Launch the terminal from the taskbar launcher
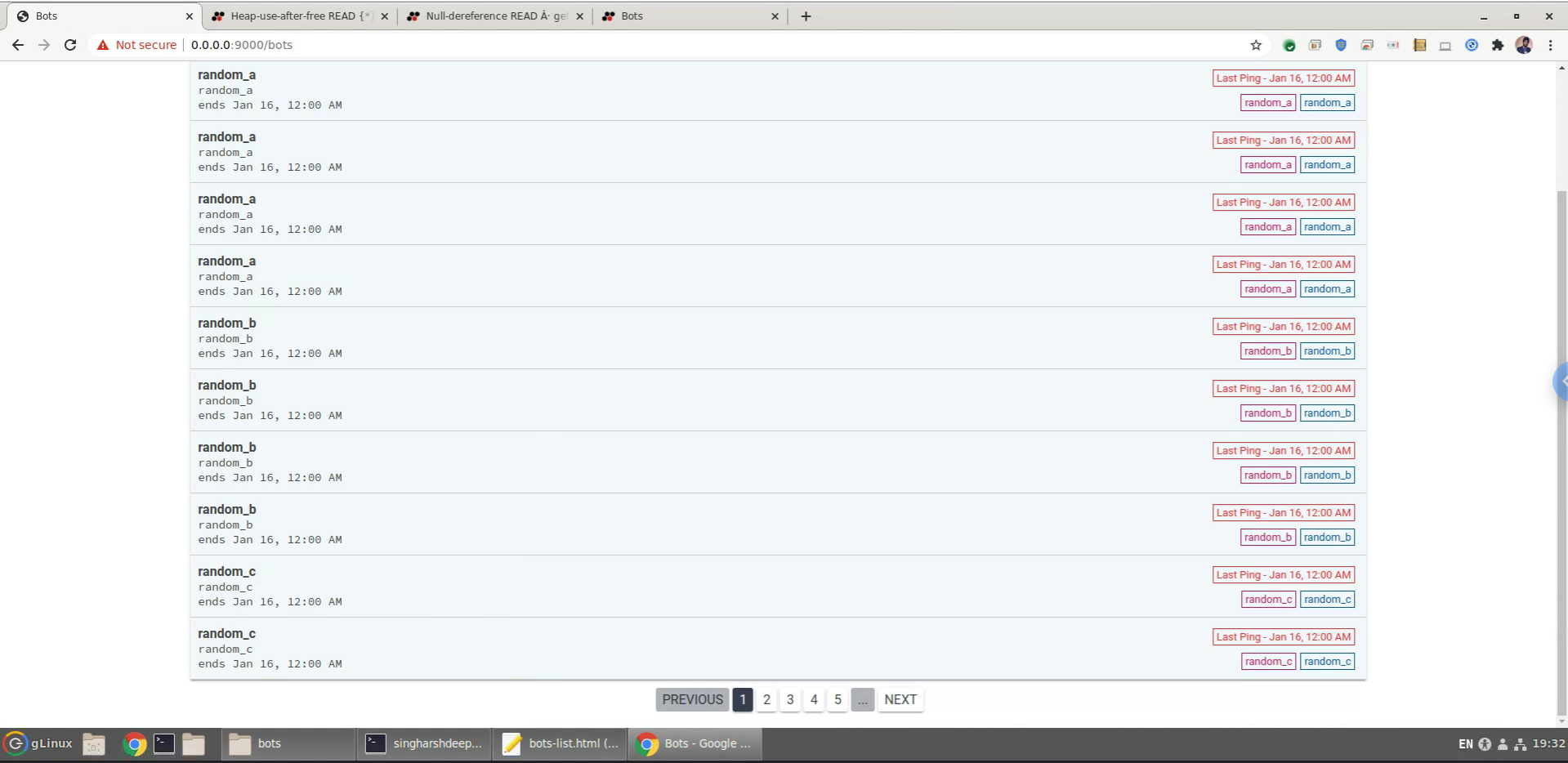 click(164, 743)
